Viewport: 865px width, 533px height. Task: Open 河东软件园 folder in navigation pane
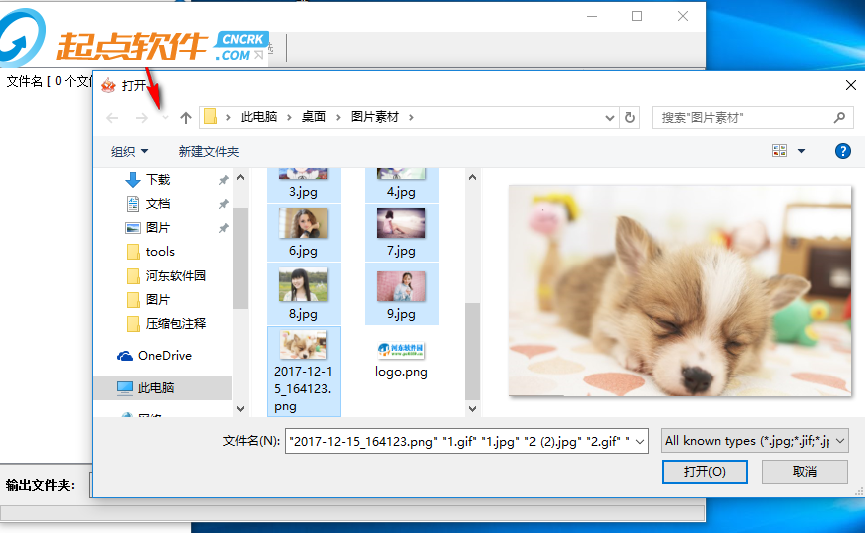point(175,275)
